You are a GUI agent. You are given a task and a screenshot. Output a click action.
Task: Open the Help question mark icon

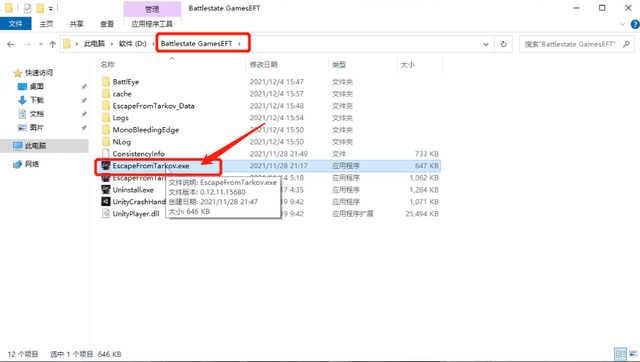[635, 24]
